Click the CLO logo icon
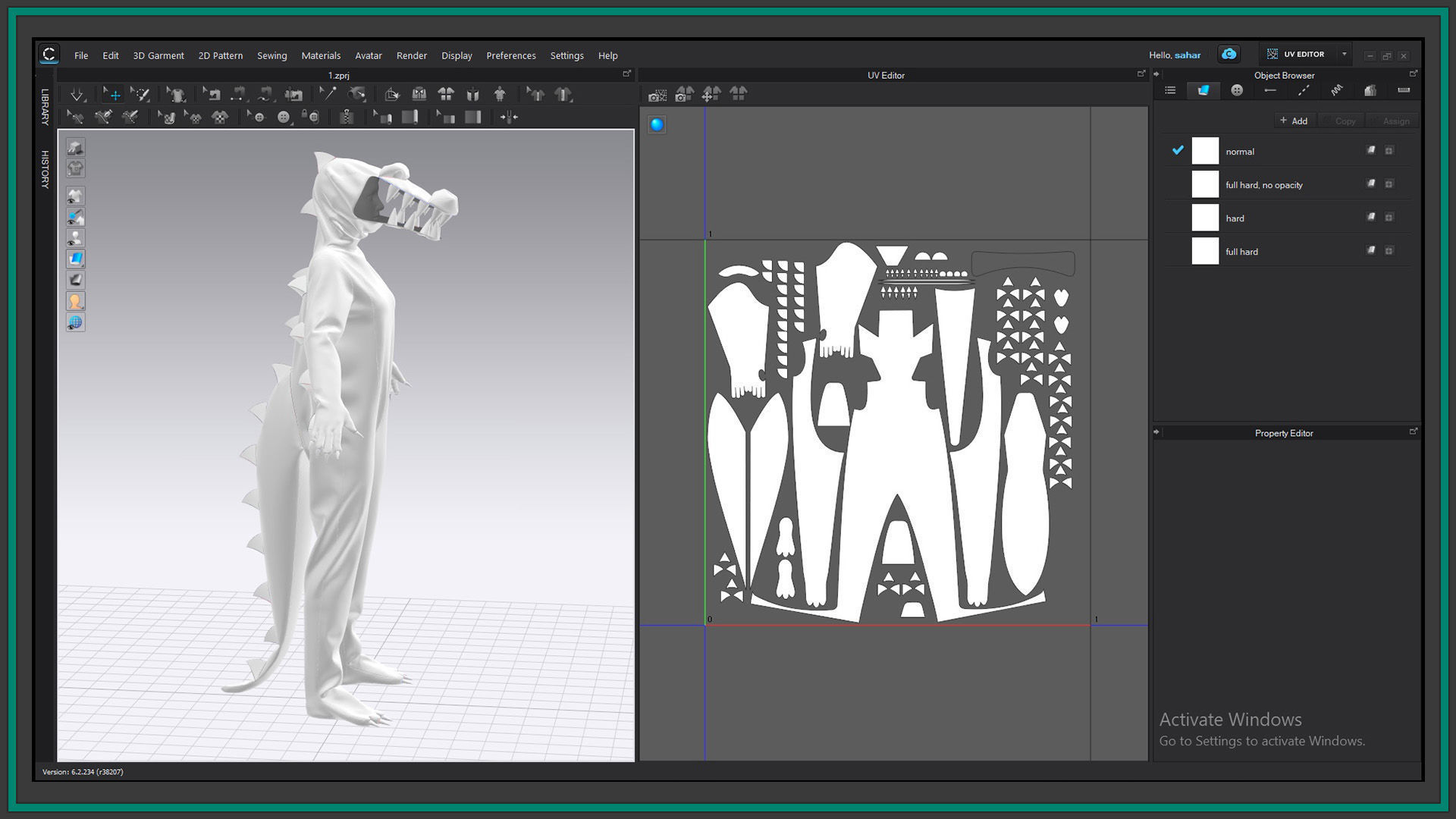 49,54
